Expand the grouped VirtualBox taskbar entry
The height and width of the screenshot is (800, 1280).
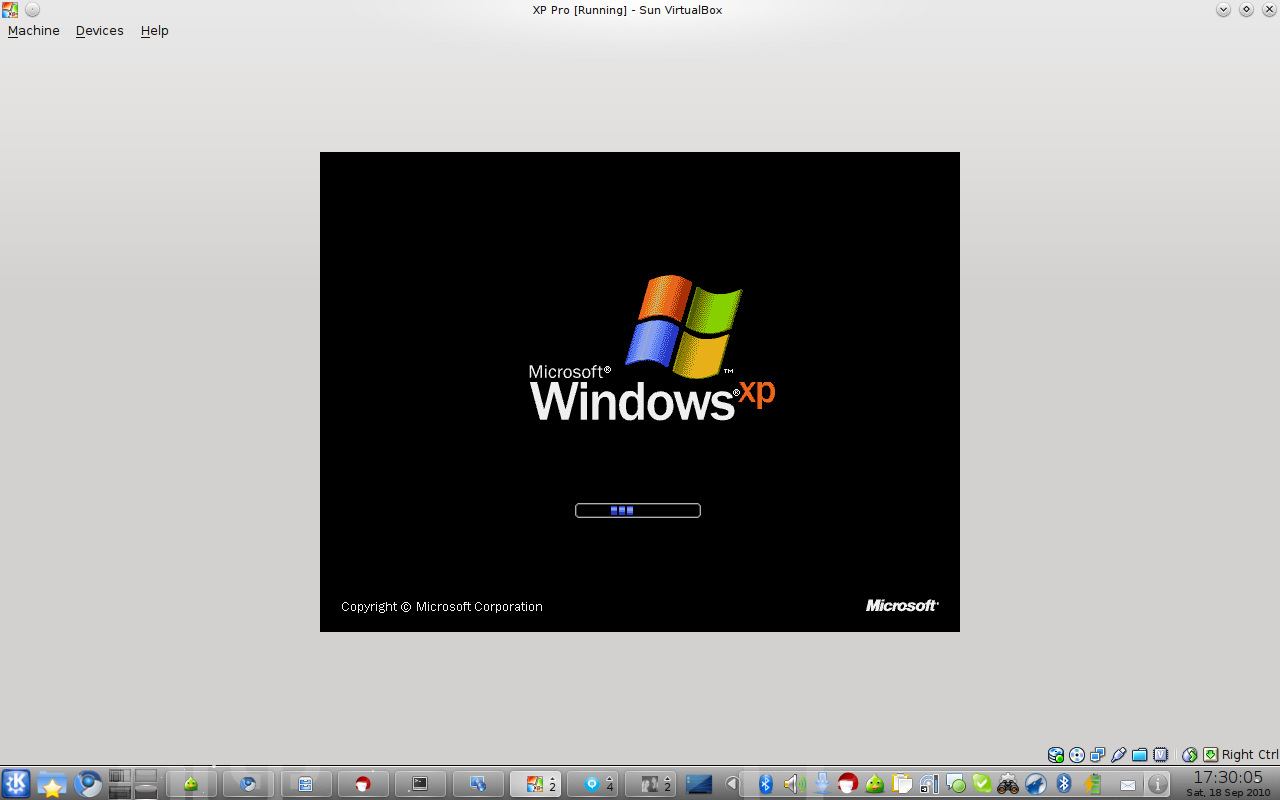point(535,784)
